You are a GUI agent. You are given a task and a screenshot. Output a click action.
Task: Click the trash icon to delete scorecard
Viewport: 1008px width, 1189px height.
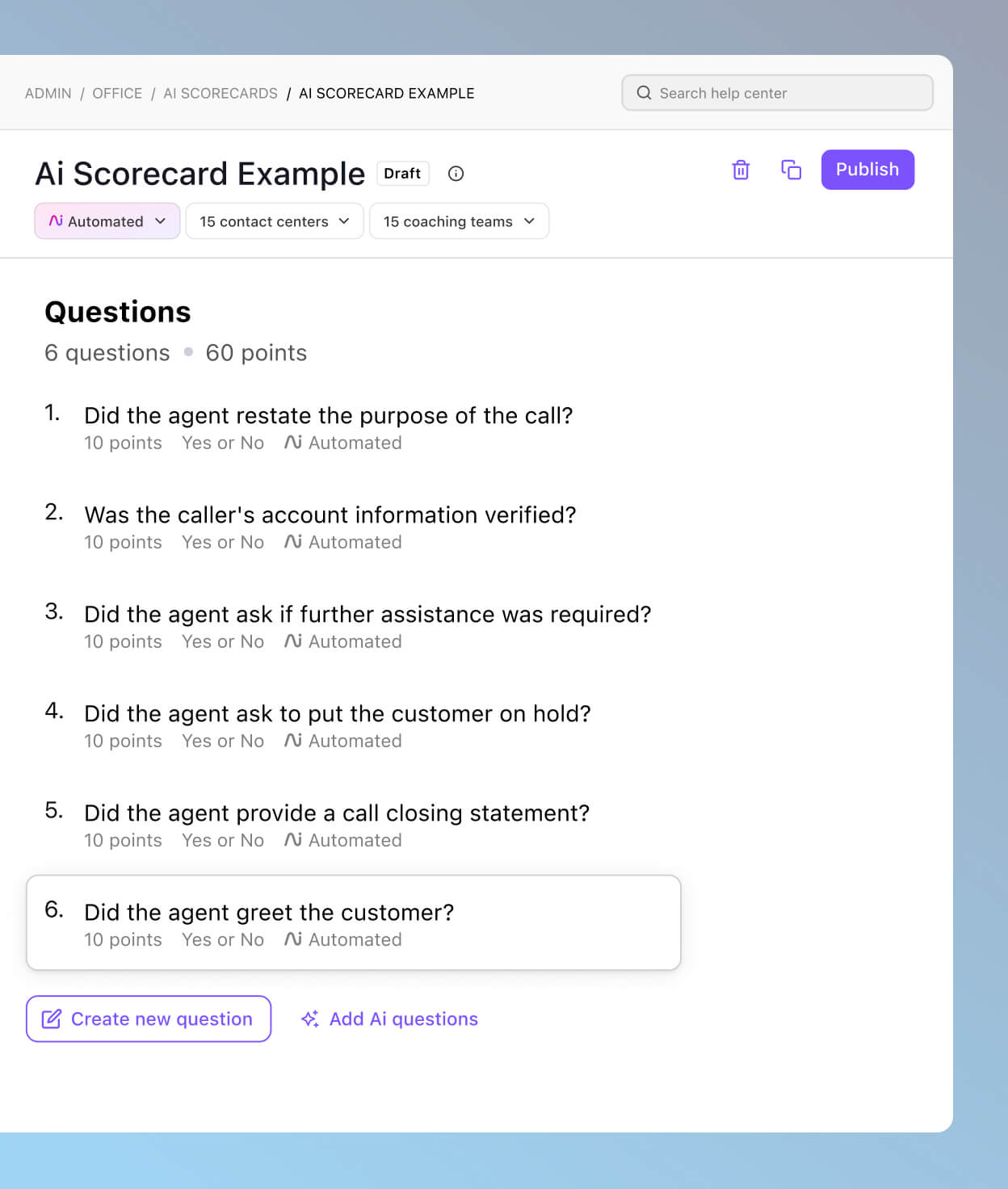pos(740,170)
